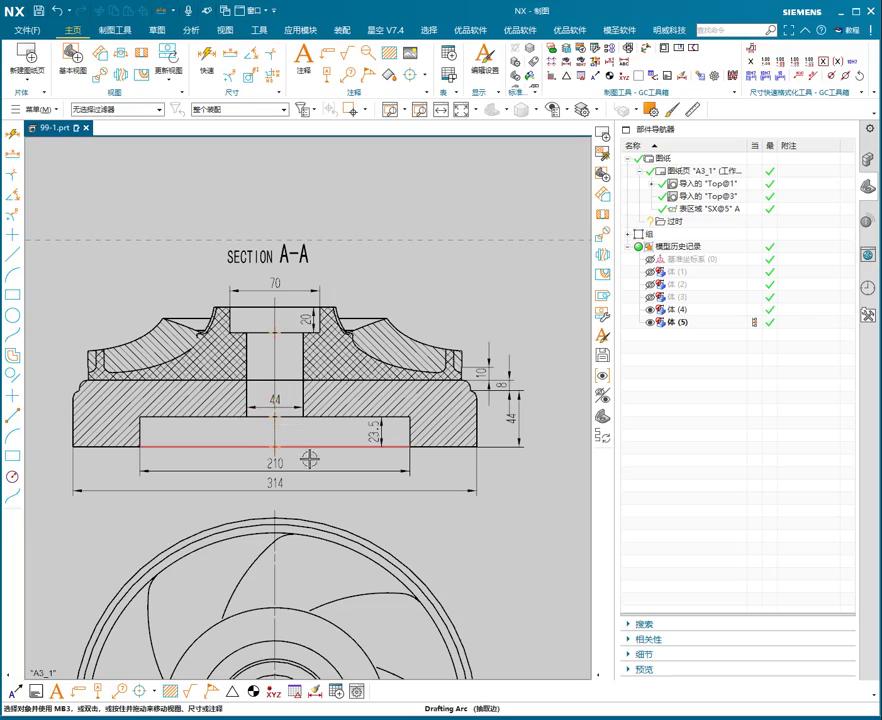Expand the 相关性 (Dependencies) panel section
Image resolution: width=882 pixels, height=720 pixels.
pyautogui.click(x=648, y=640)
